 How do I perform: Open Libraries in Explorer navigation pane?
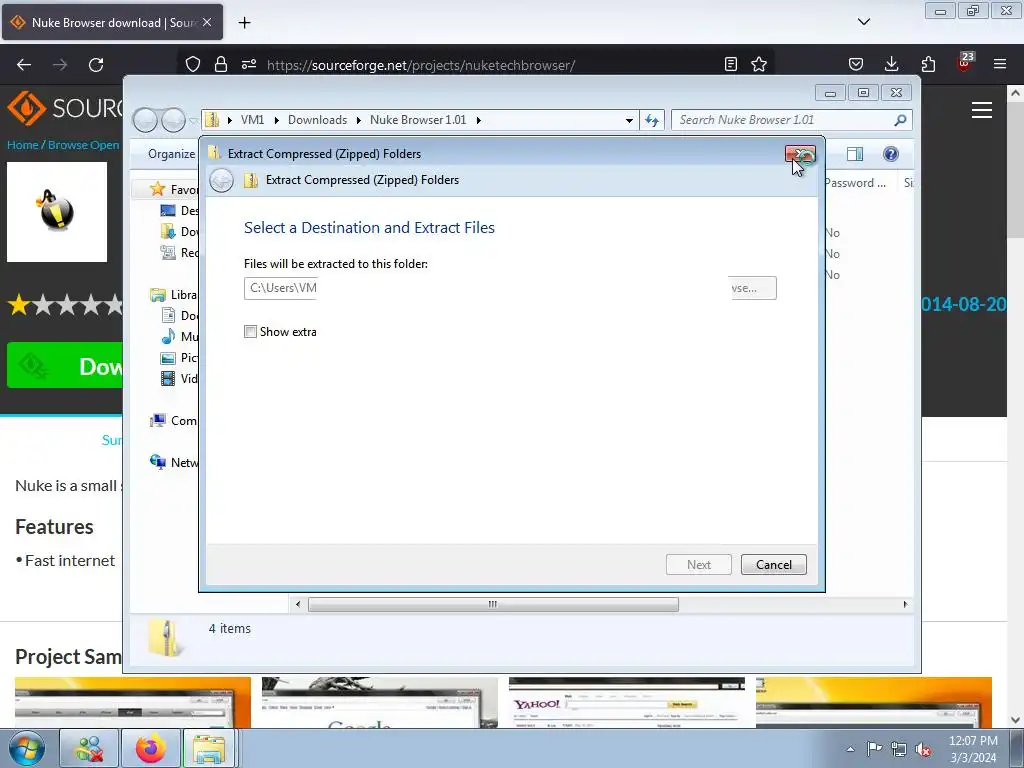click(x=174, y=295)
